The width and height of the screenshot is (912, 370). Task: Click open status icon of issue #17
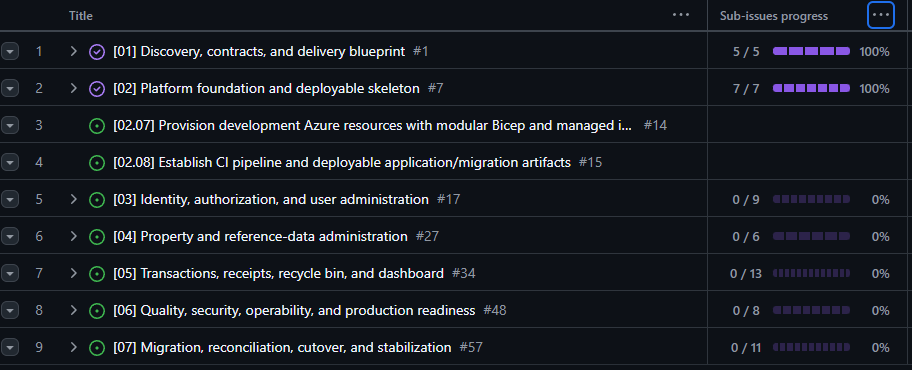(x=97, y=200)
